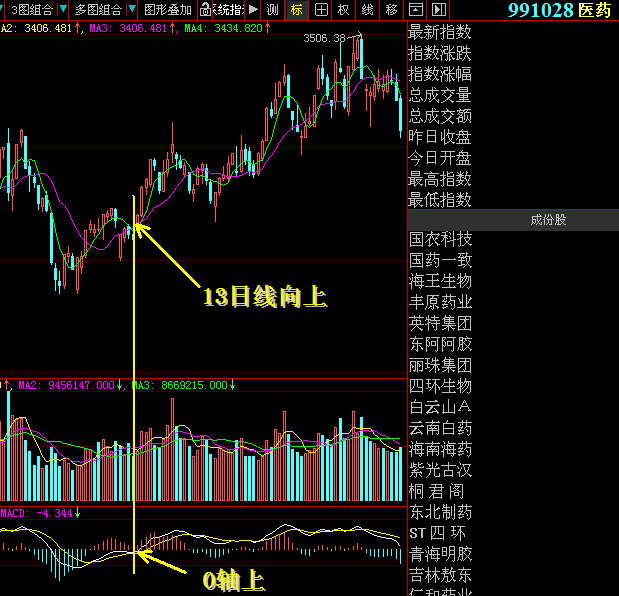Image resolution: width=619 pixels, height=596 pixels.
Task: Select the 最新指数 row
Action: [440, 32]
